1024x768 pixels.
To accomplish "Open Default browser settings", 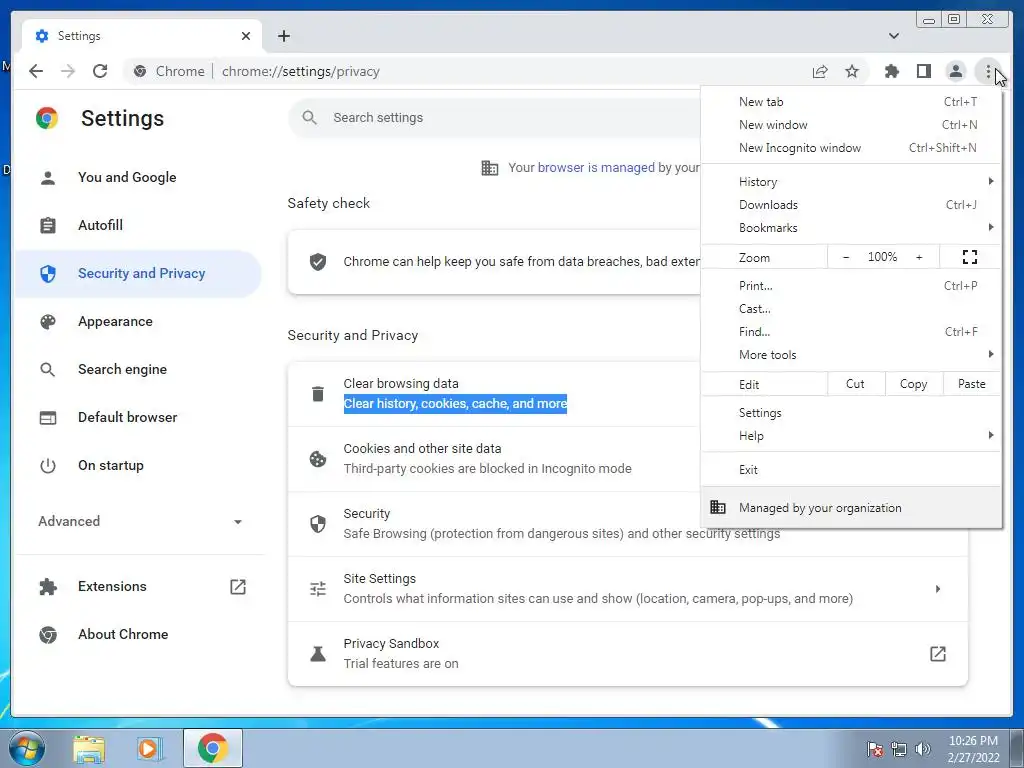I will coord(138,417).
